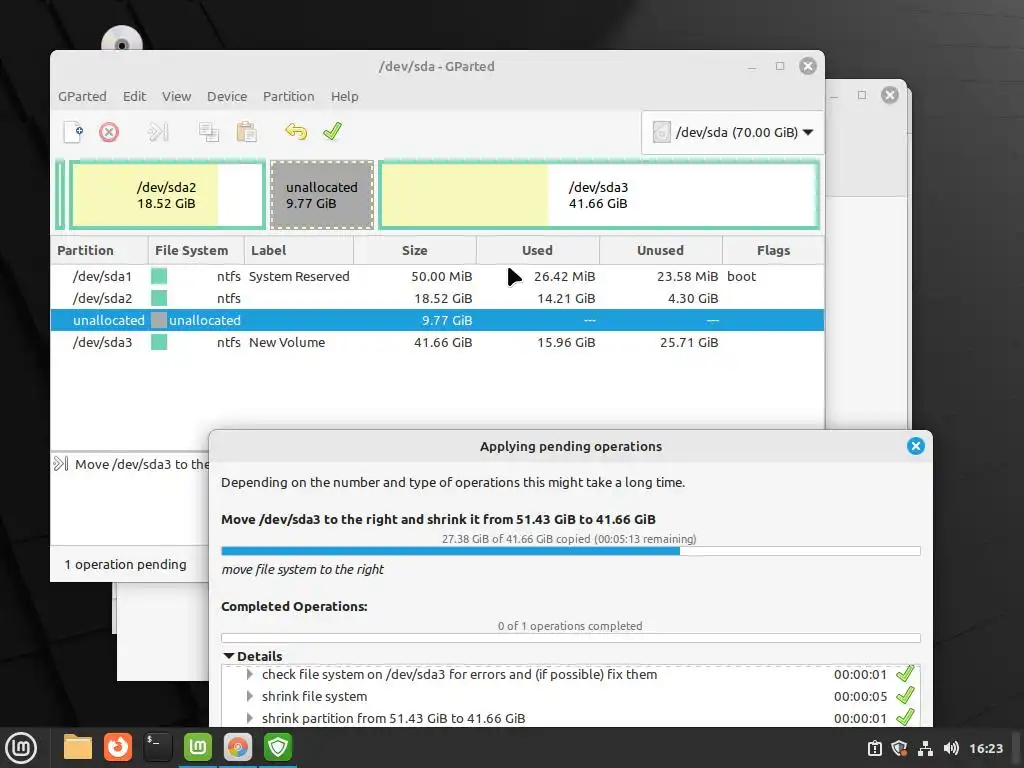The width and height of the screenshot is (1024, 768).
Task: Select the /dev/sda1 partition row
Action: (438, 276)
